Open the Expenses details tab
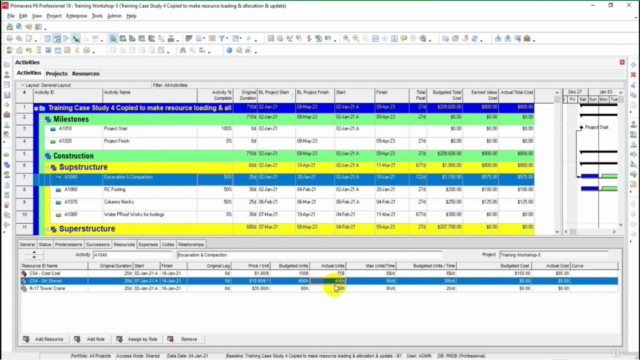The image size is (640, 360). (x=148, y=244)
